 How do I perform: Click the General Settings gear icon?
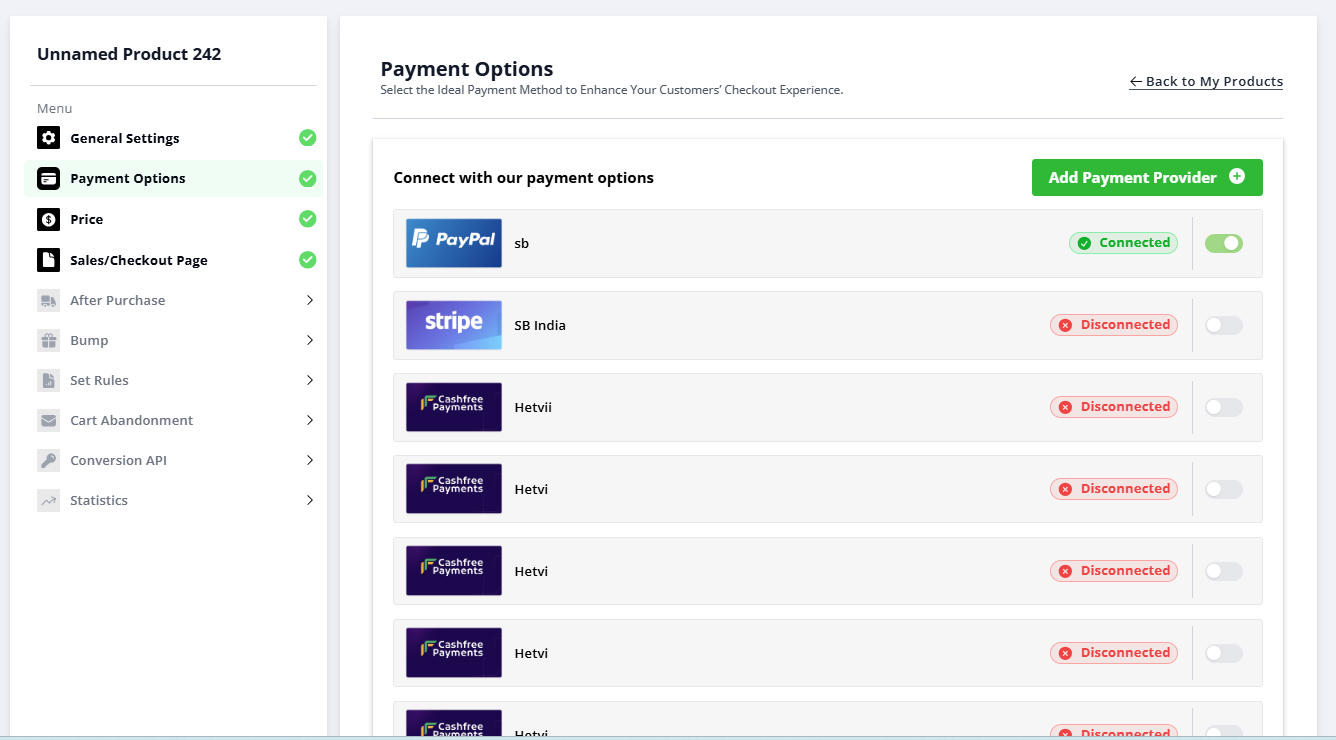coord(49,138)
